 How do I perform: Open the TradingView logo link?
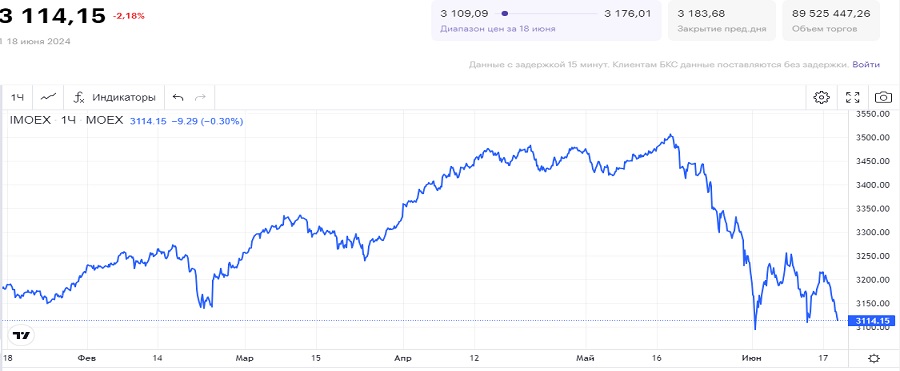click(x=21, y=335)
